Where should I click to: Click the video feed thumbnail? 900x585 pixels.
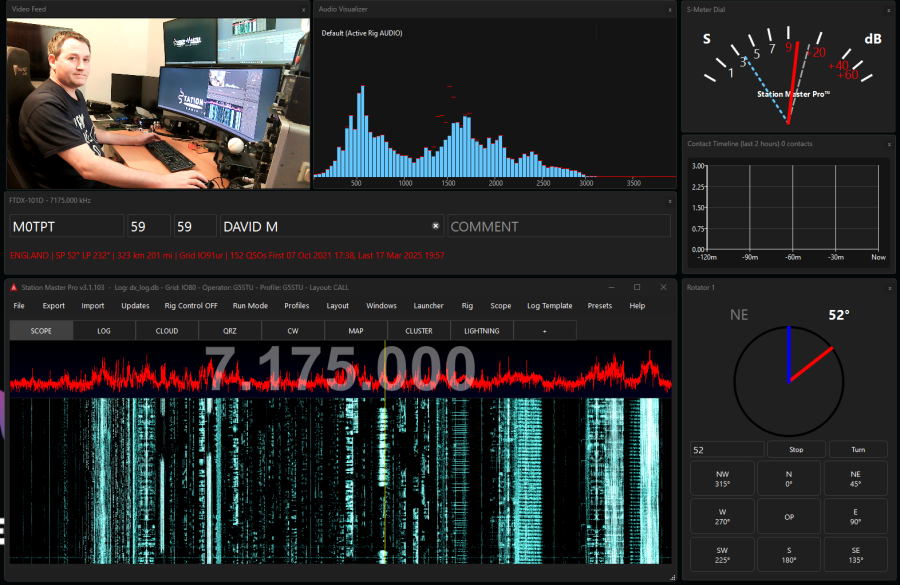[x=158, y=103]
